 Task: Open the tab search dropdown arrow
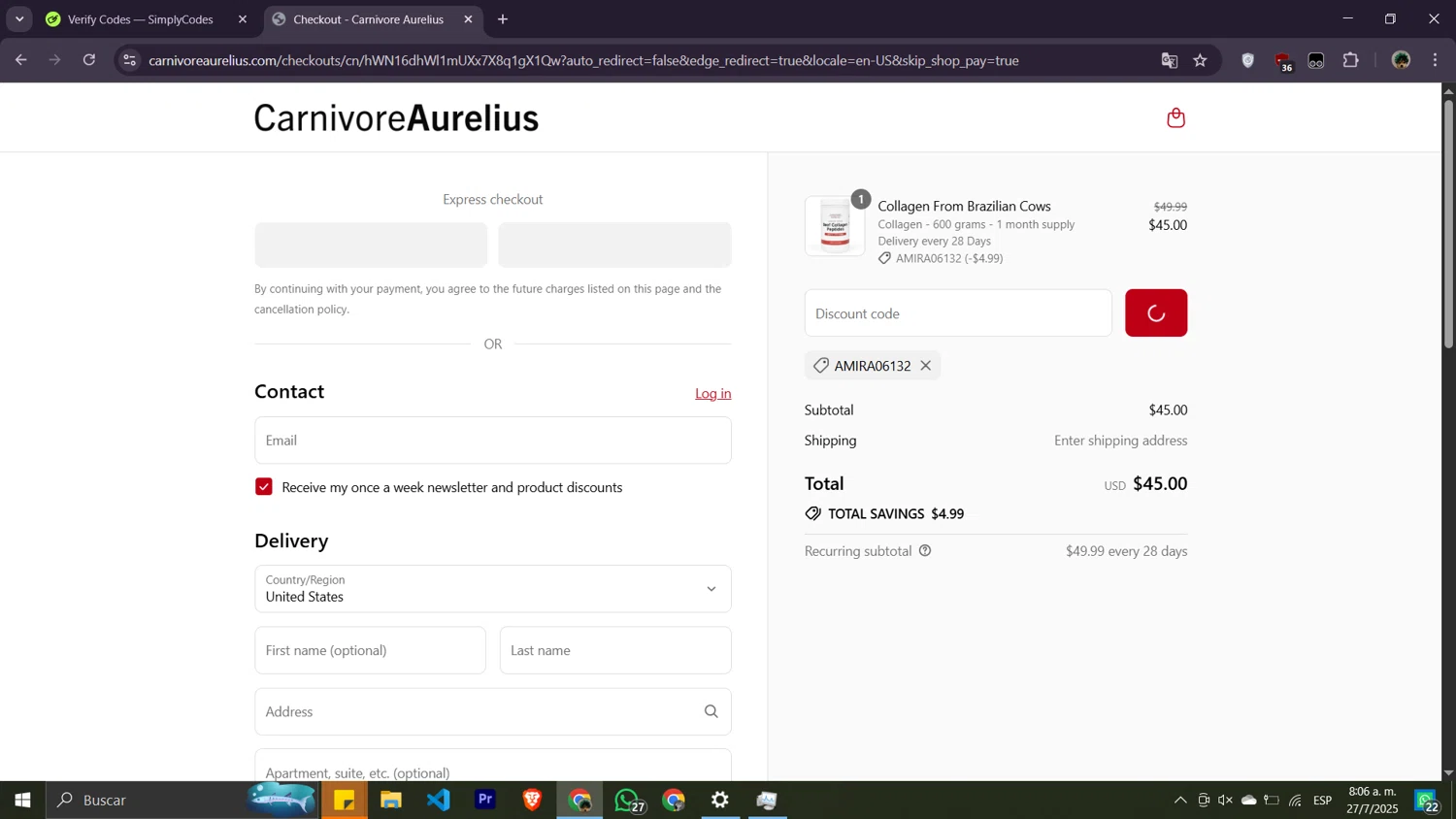coord(19,19)
